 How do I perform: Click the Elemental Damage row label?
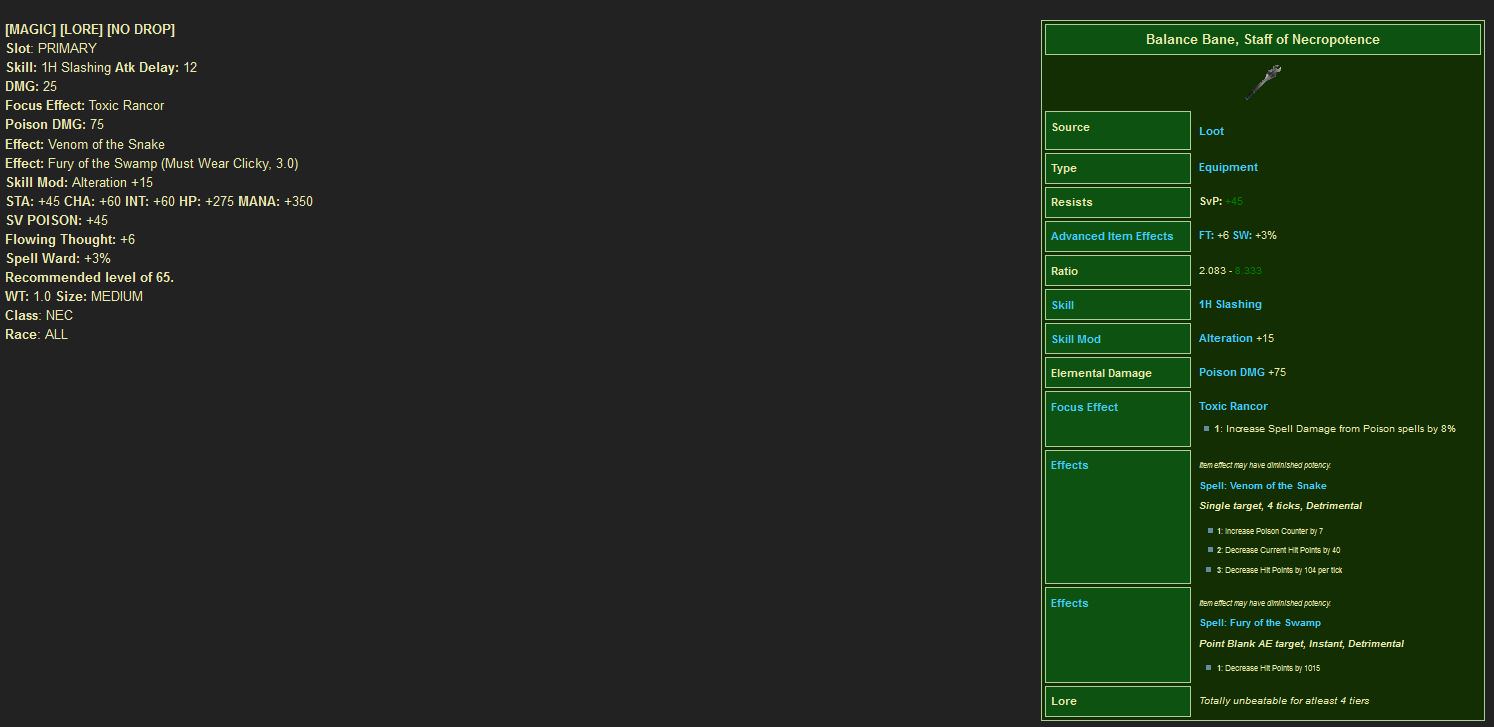1101,373
